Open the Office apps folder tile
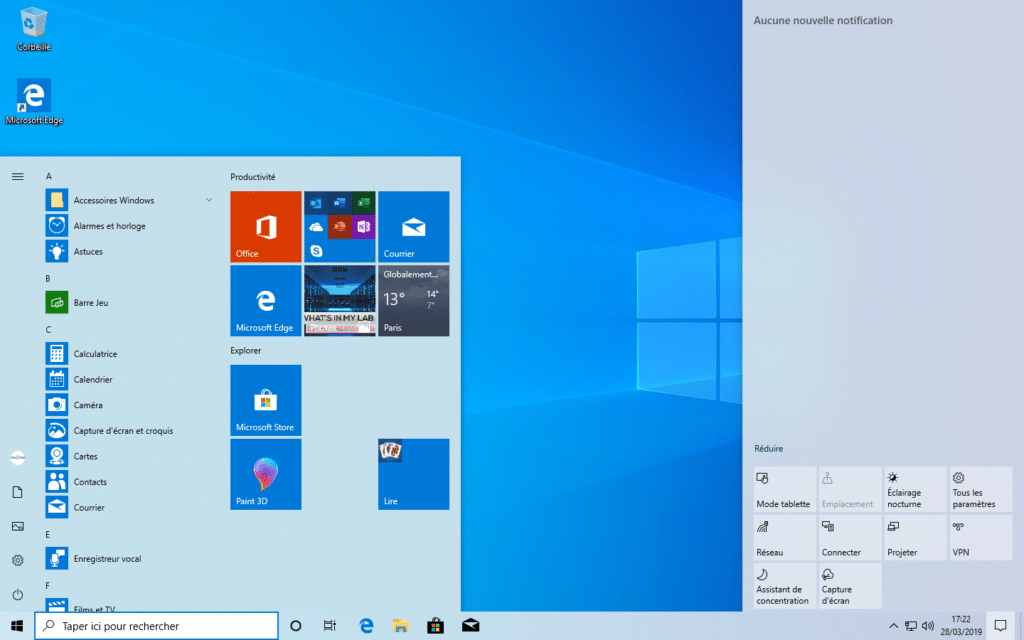The height and width of the screenshot is (640, 1024). (x=340, y=227)
